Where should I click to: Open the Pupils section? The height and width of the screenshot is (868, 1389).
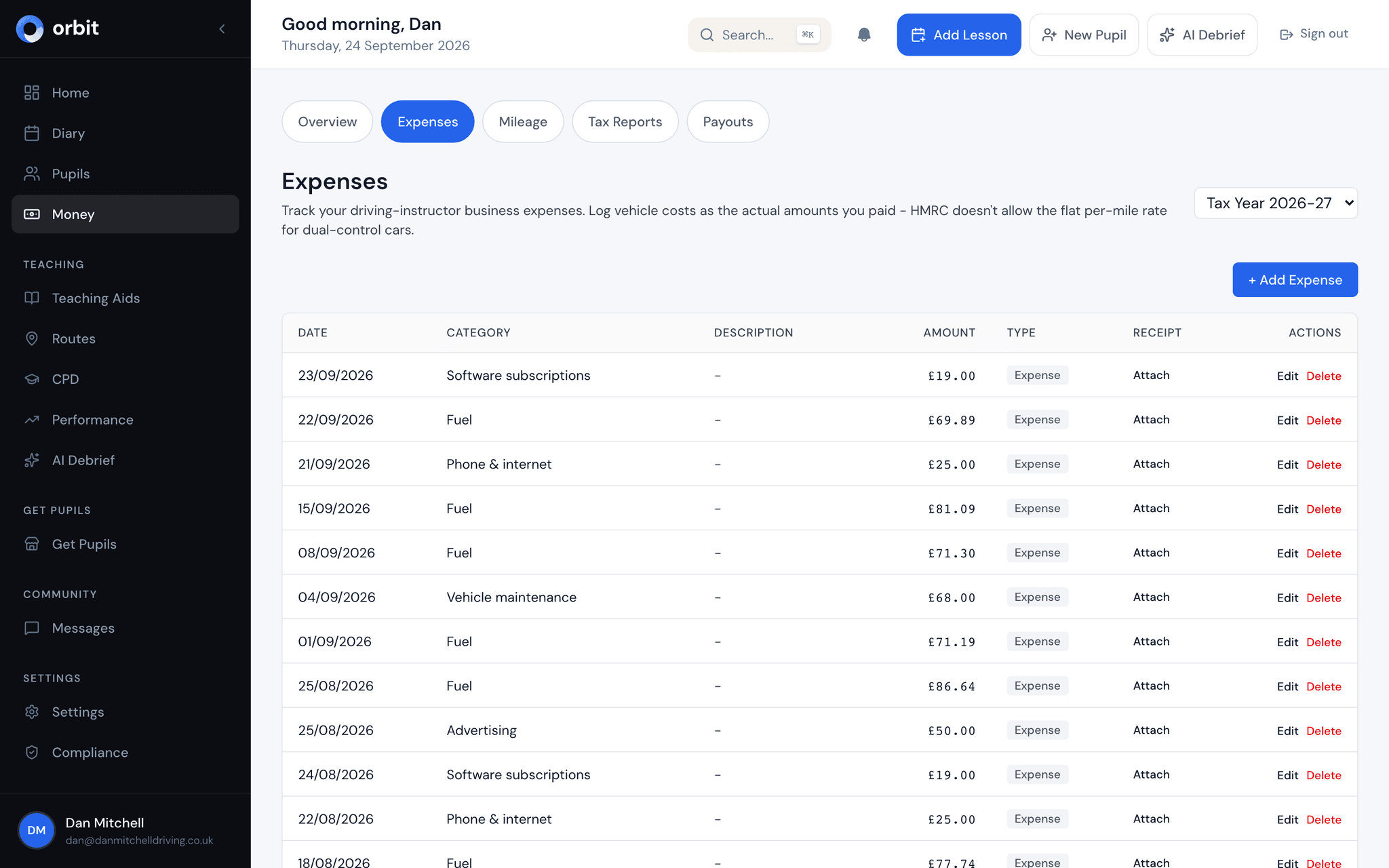click(125, 174)
